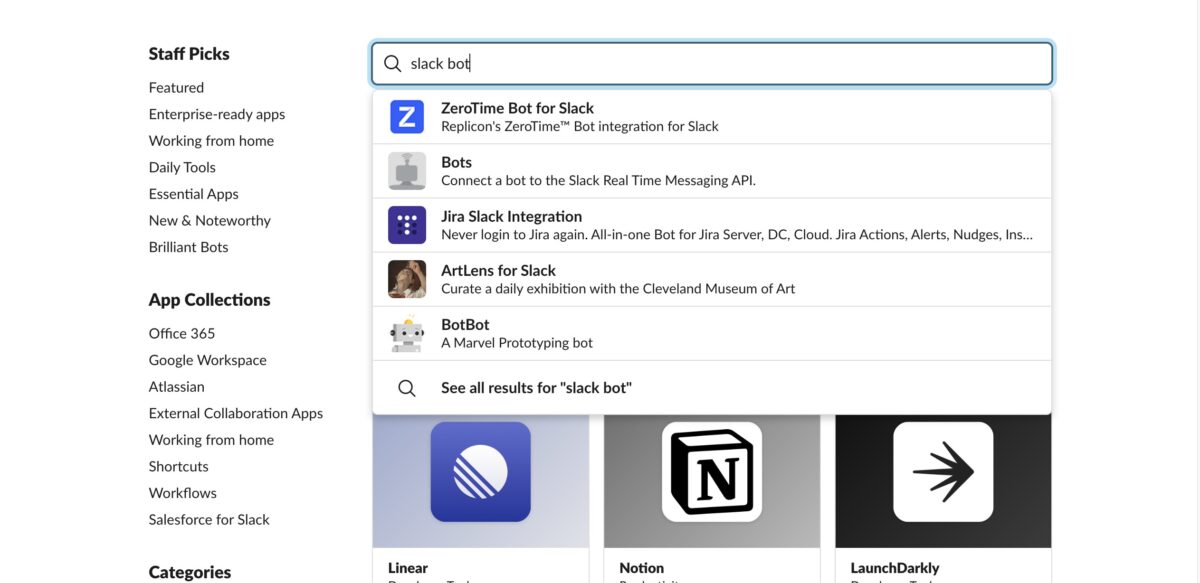Screen dimensions: 1200x583
Task: Open External Collaboration Apps collection
Action: coord(236,413)
